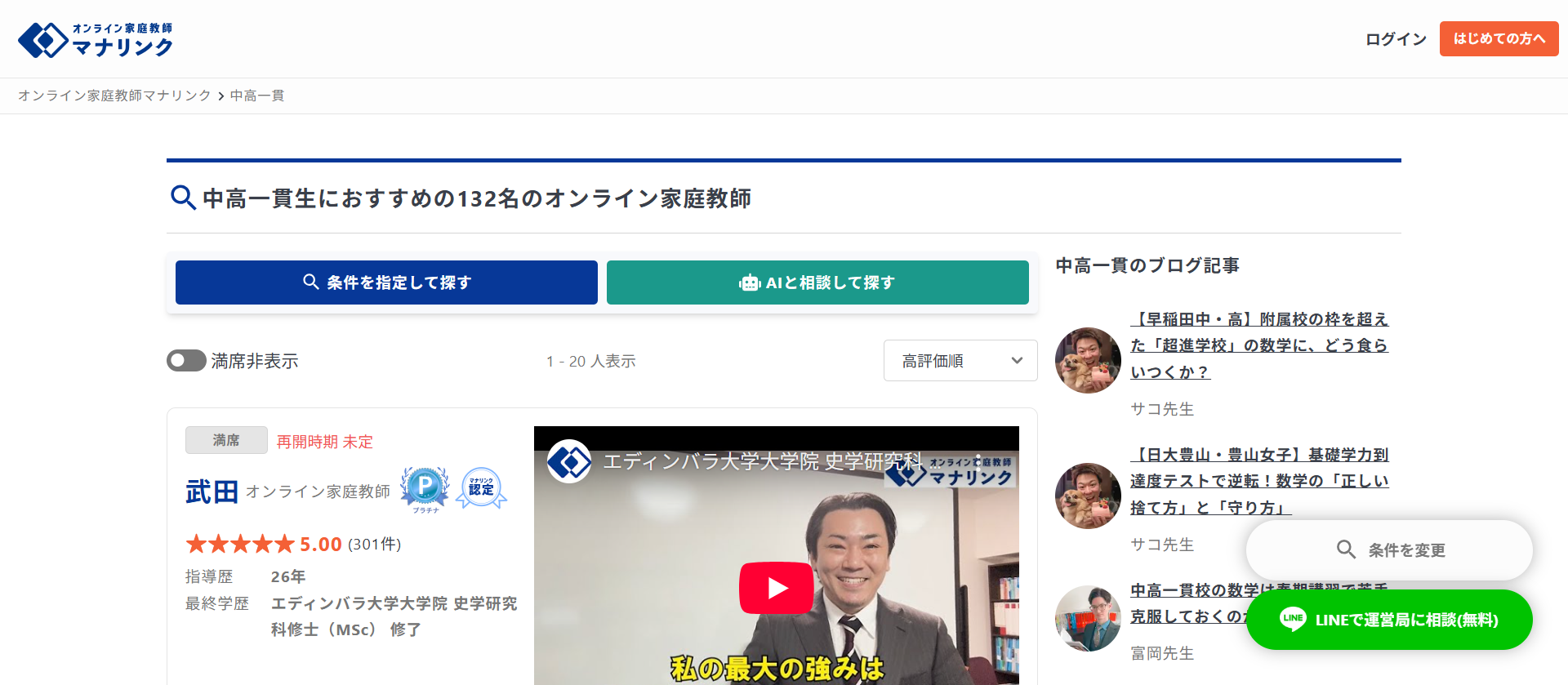Open the ログイン menu item
1568x685 pixels.
point(1395,39)
